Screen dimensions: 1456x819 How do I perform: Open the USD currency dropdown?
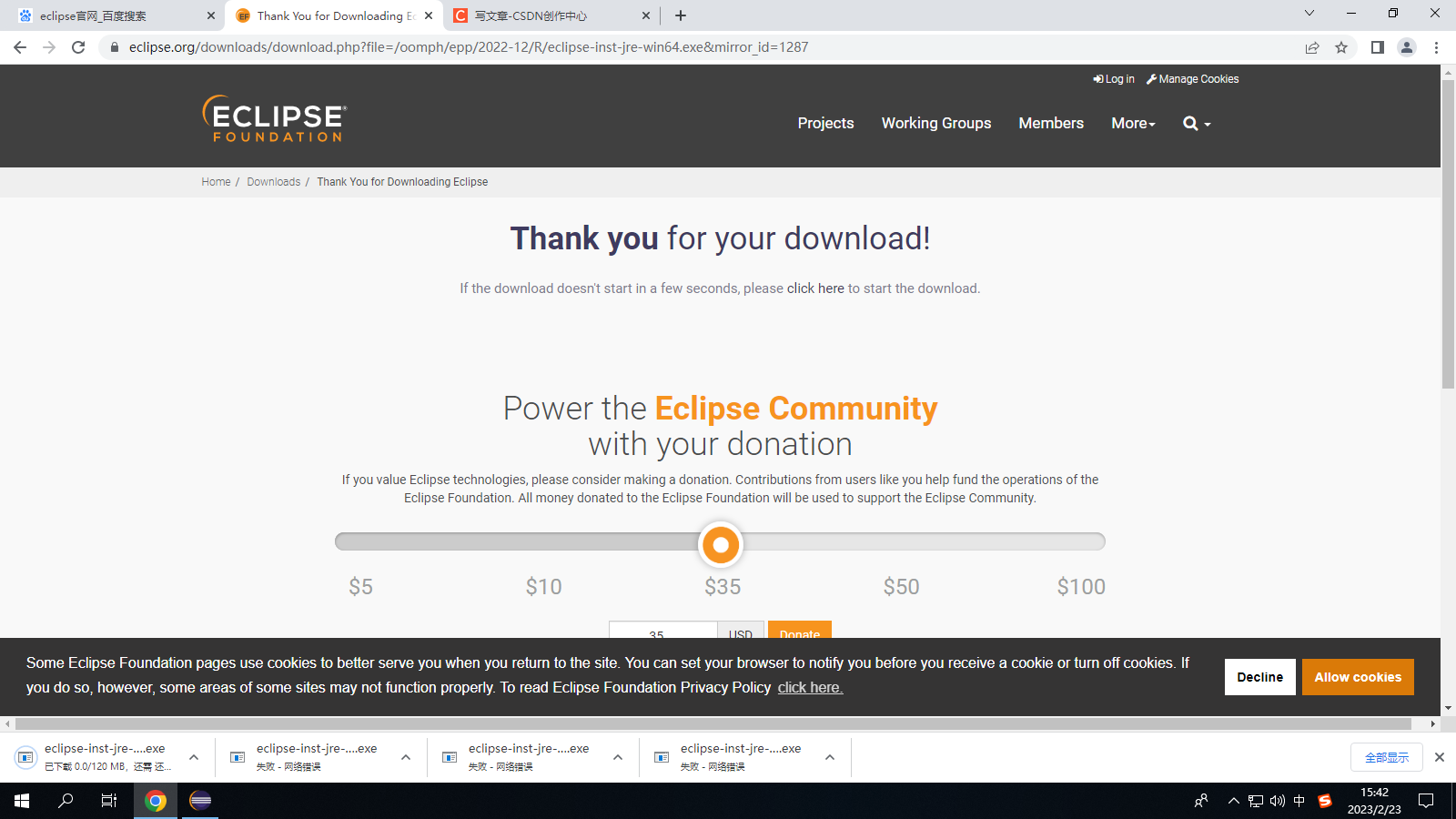740,634
